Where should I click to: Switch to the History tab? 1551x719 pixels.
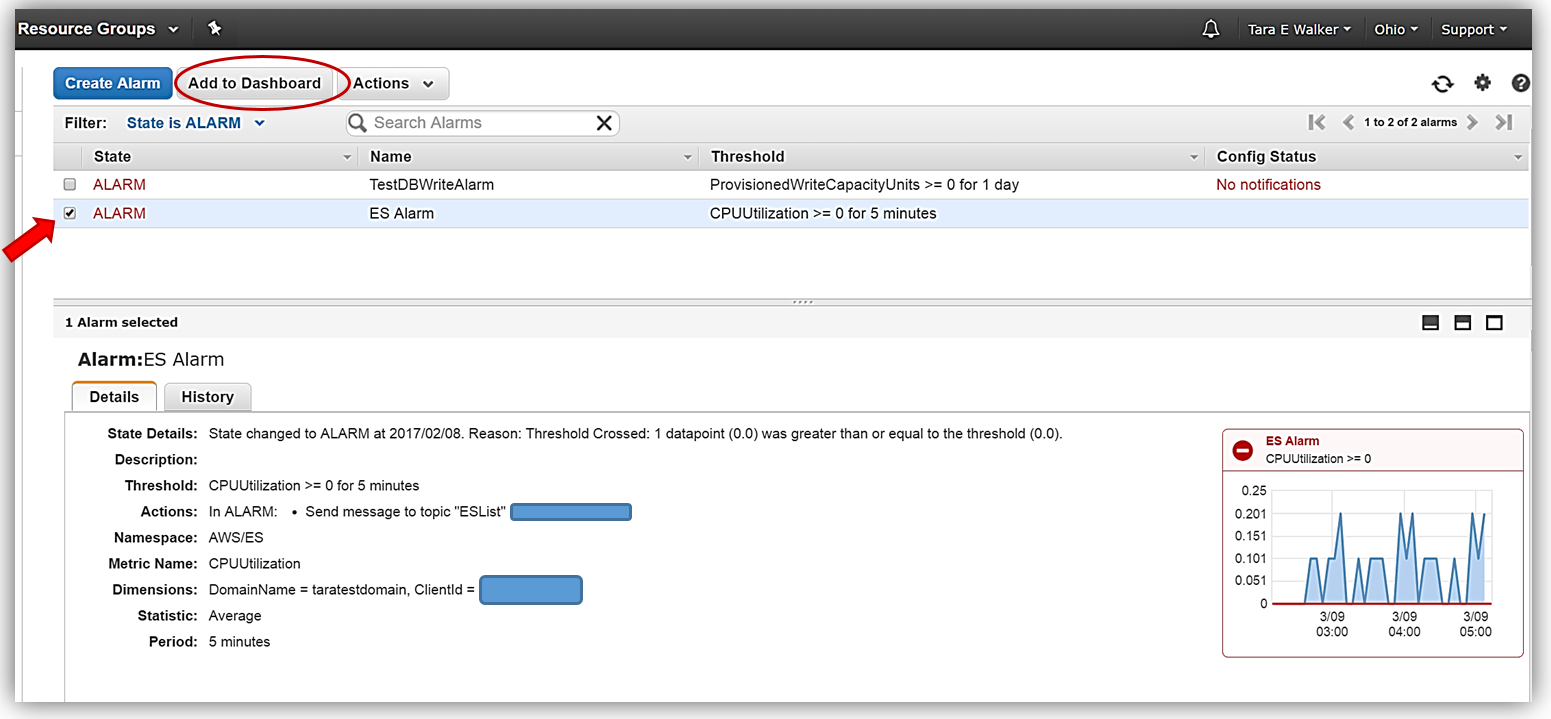[207, 397]
